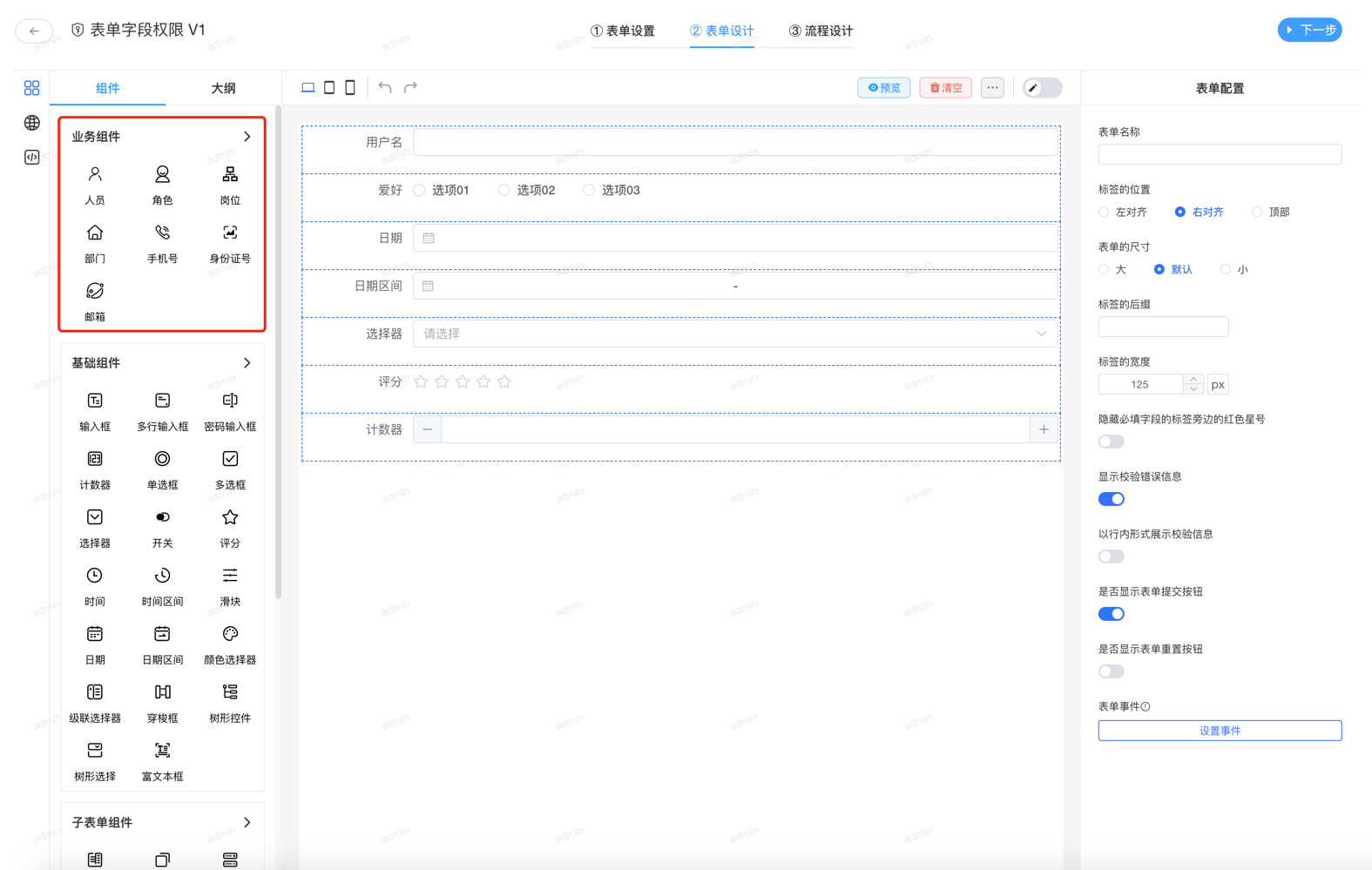This screenshot has height=870, width=1372.
Task: Switch to the 大纲 tab
Action: [223, 88]
